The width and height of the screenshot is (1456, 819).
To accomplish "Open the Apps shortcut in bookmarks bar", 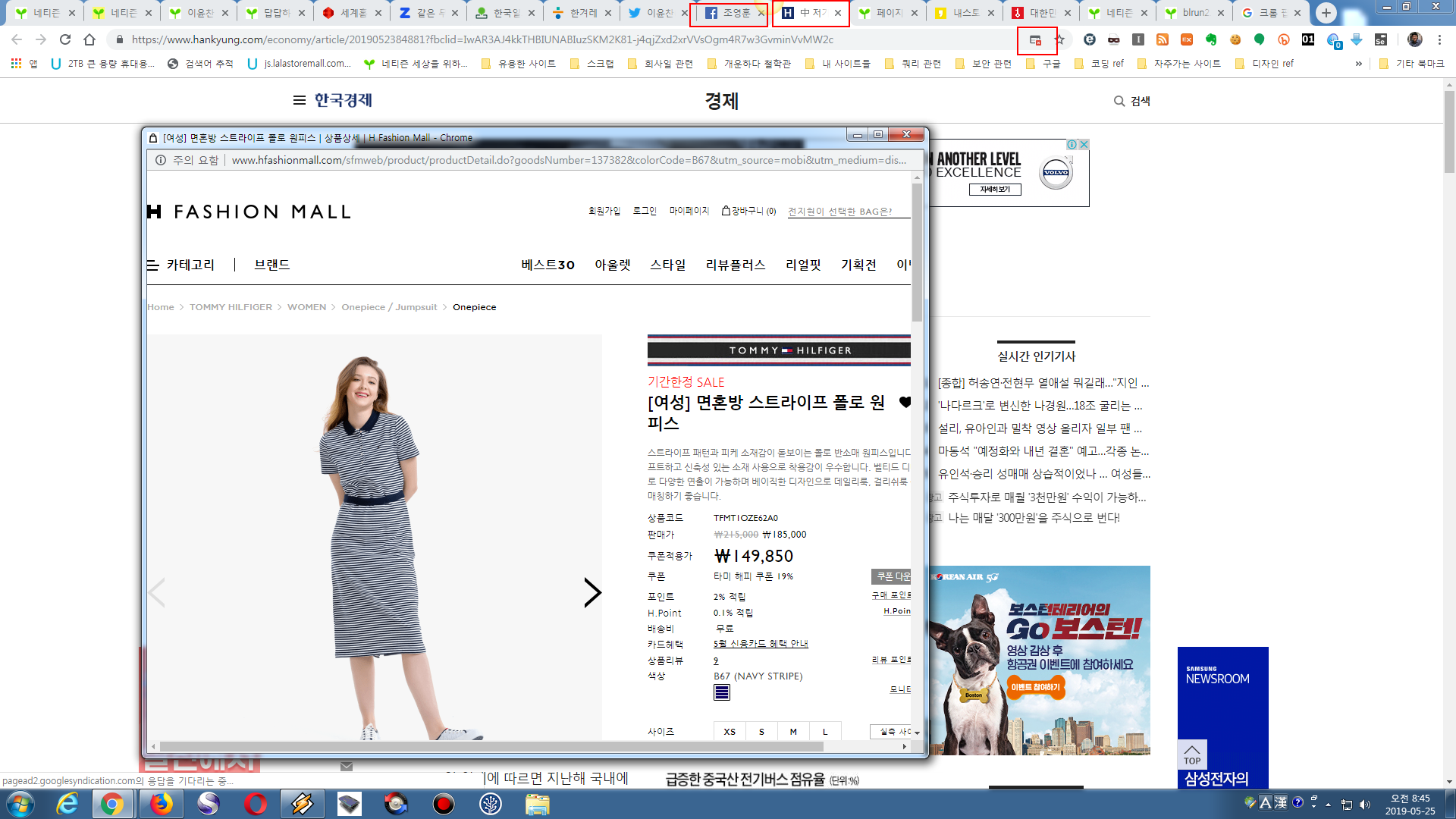I will (x=24, y=64).
